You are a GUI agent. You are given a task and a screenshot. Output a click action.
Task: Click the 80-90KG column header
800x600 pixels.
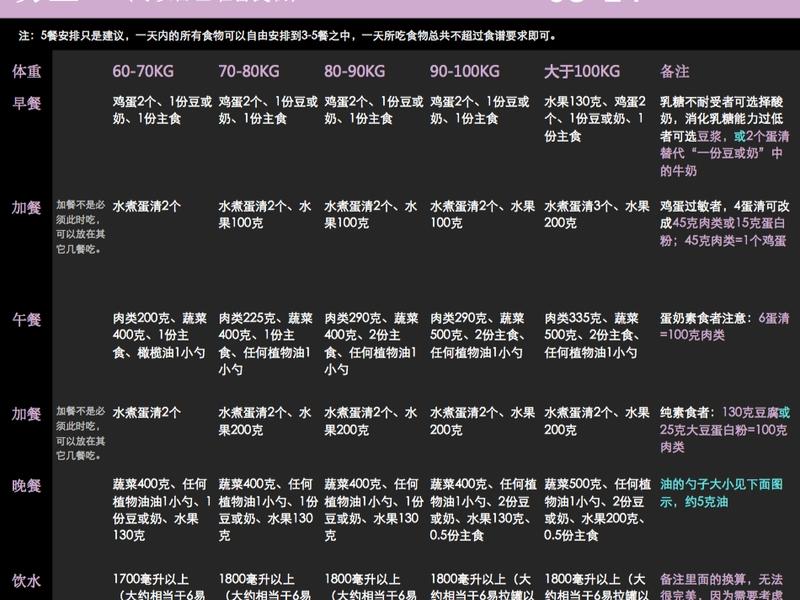[x=353, y=72]
